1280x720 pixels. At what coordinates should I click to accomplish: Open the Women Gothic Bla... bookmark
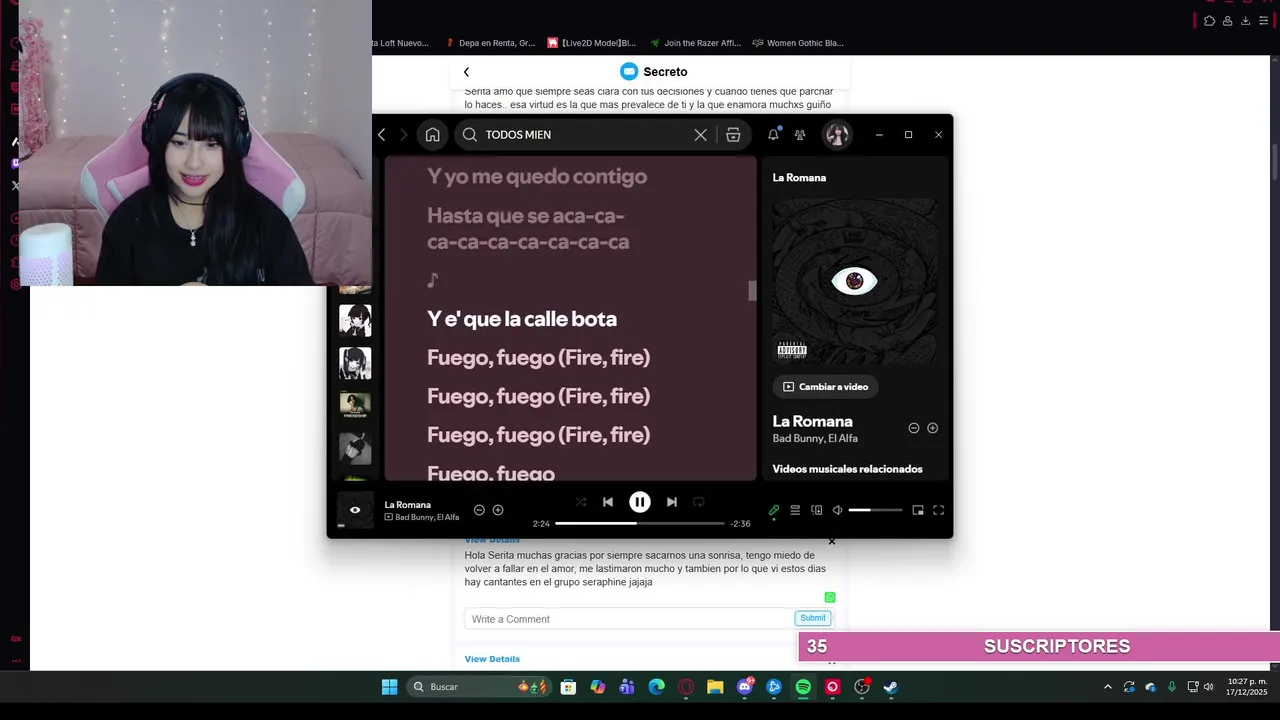tap(798, 43)
